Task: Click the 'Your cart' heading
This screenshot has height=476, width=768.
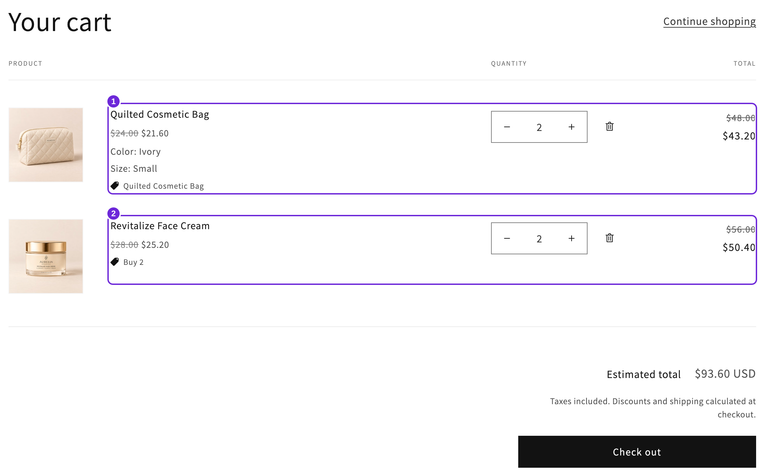Action: [60, 23]
